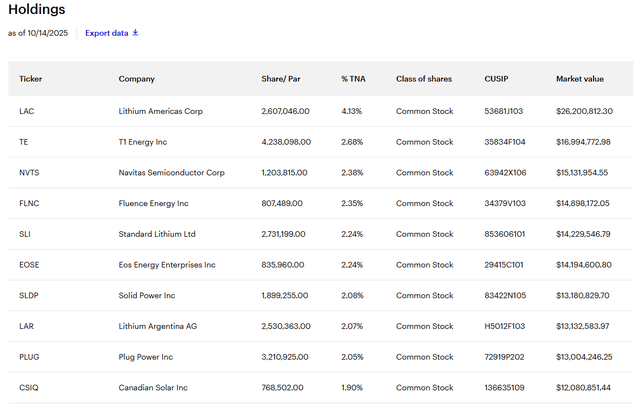Click CUSIP 35834F104
The height and width of the screenshot is (411, 640).
point(505,142)
